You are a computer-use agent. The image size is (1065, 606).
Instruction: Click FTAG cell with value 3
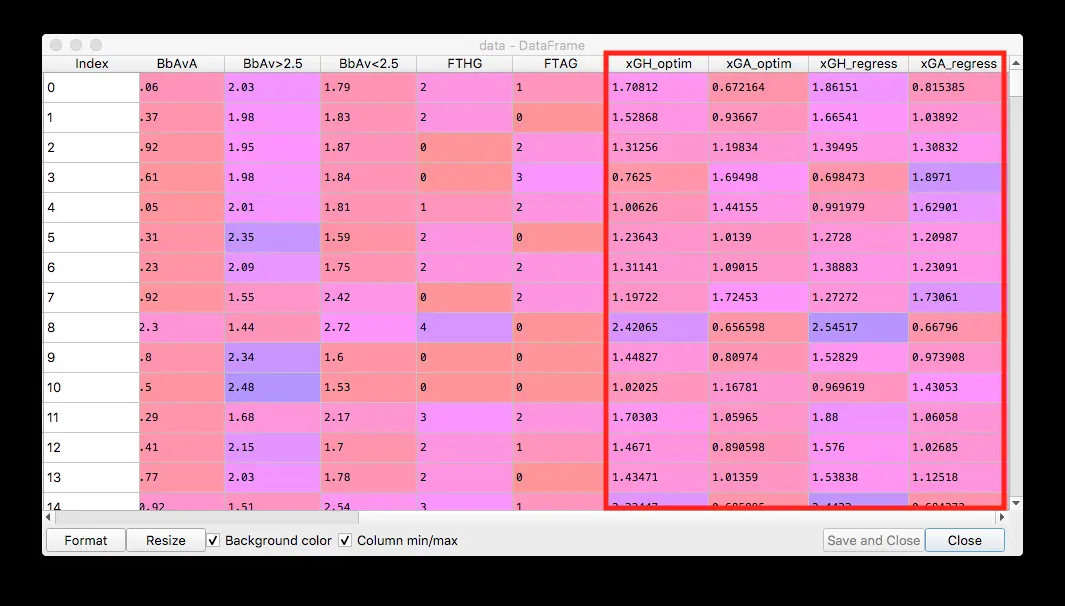pyautogui.click(x=560, y=177)
